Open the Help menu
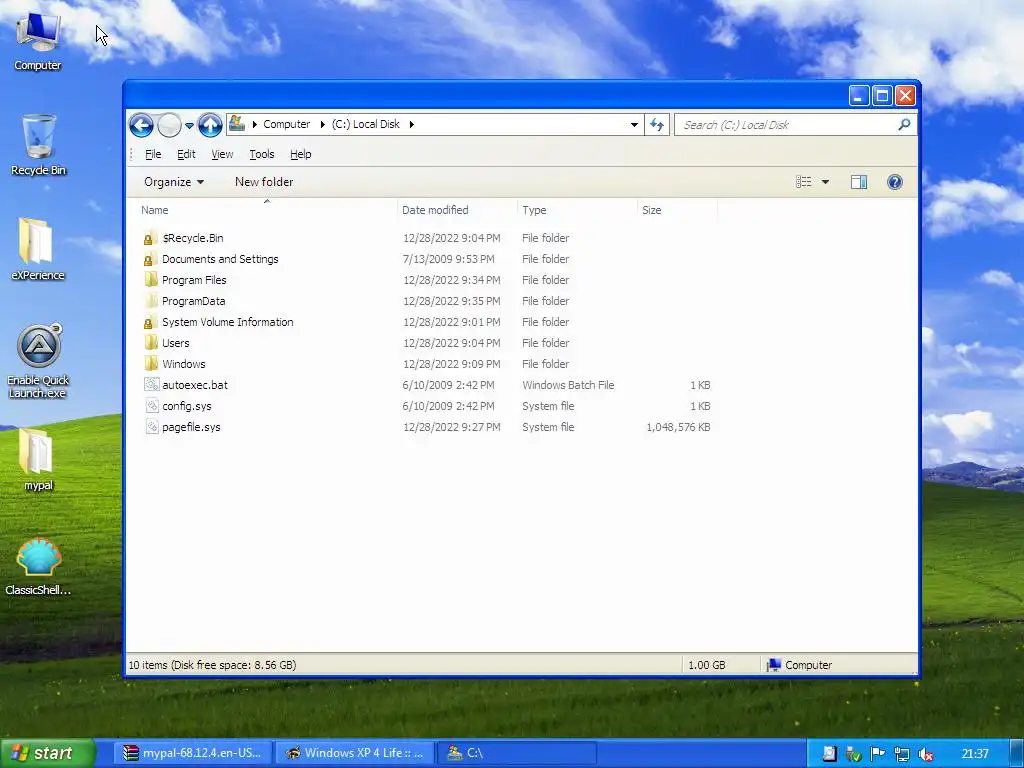This screenshot has width=1024, height=768. [x=300, y=154]
